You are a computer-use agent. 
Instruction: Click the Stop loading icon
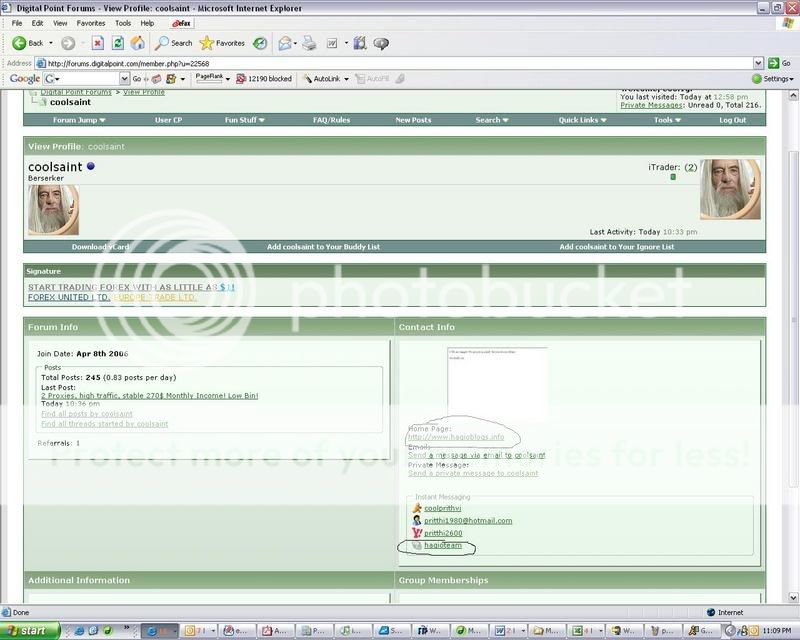point(97,43)
